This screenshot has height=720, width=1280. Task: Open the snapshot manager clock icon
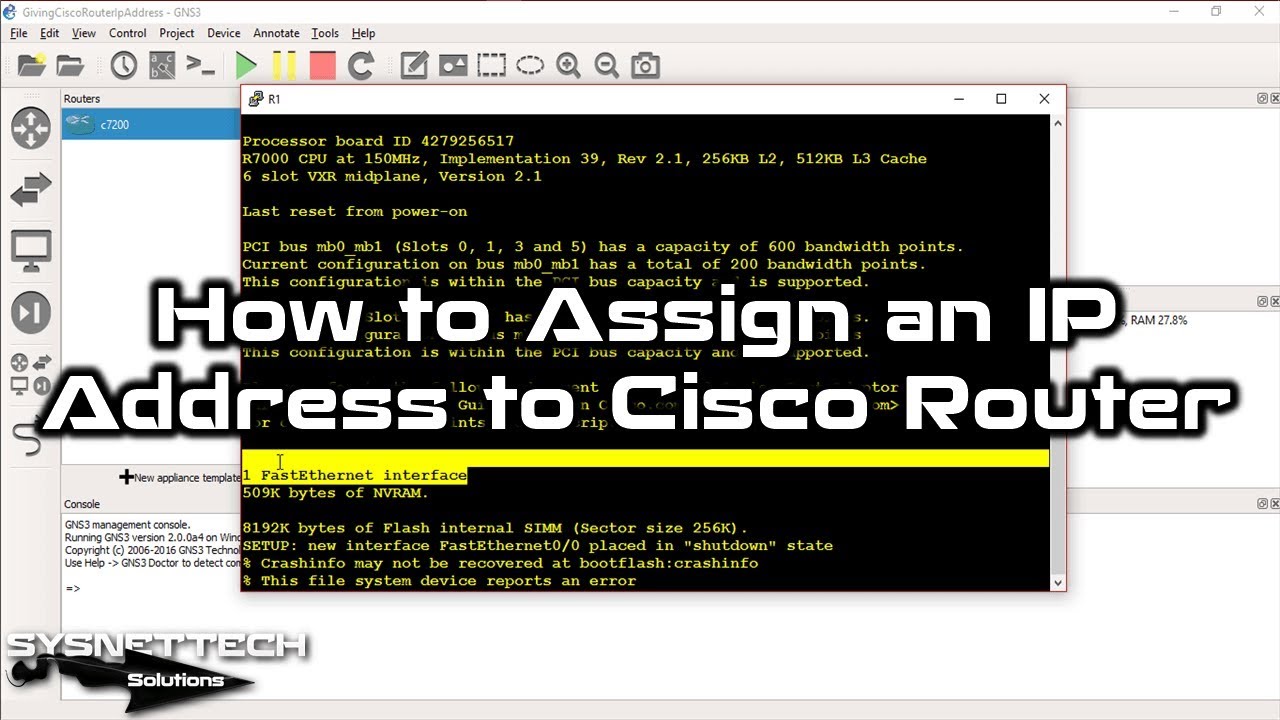124,66
